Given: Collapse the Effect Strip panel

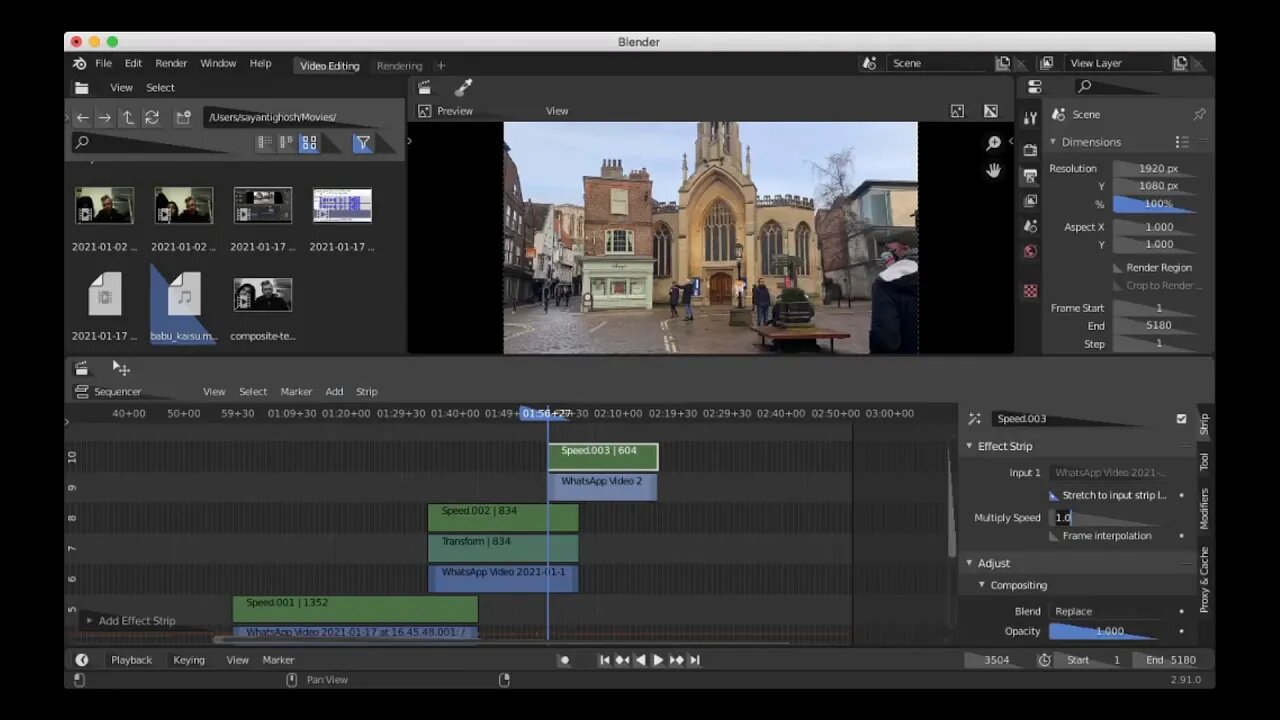Looking at the screenshot, I should click(969, 446).
